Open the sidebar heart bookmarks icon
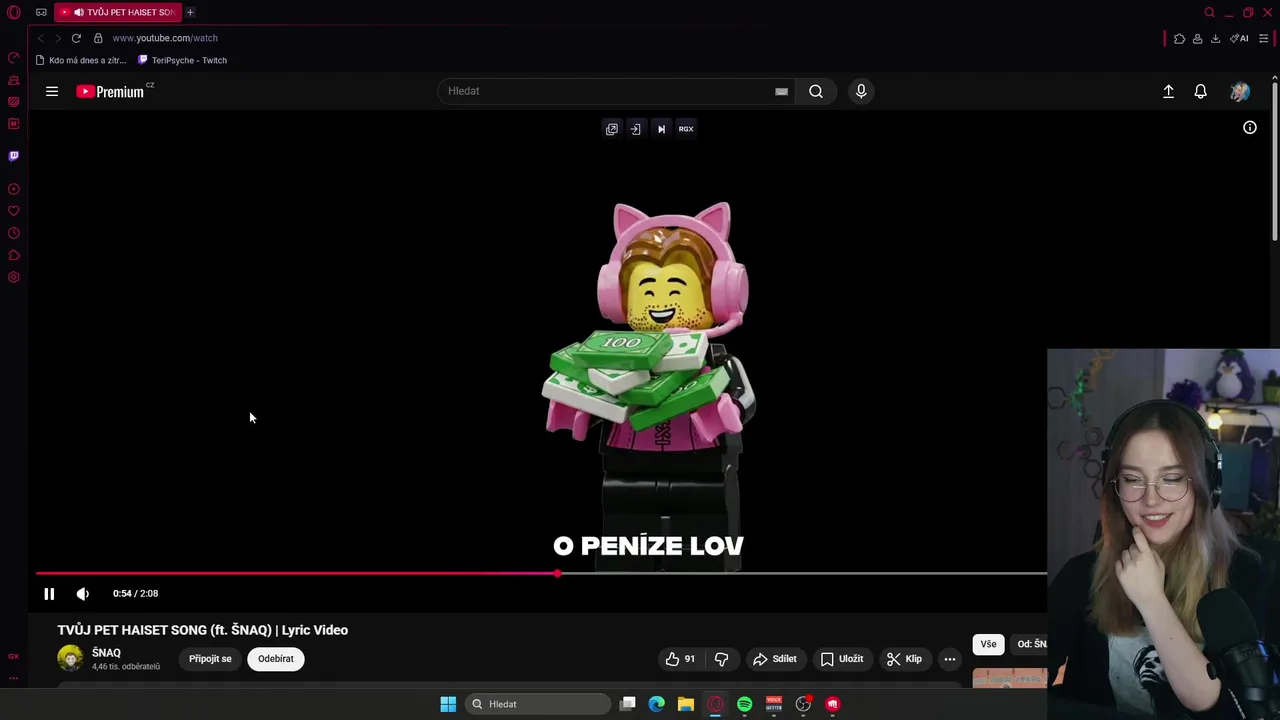The width and height of the screenshot is (1280, 720). click(x=14, y=211)
